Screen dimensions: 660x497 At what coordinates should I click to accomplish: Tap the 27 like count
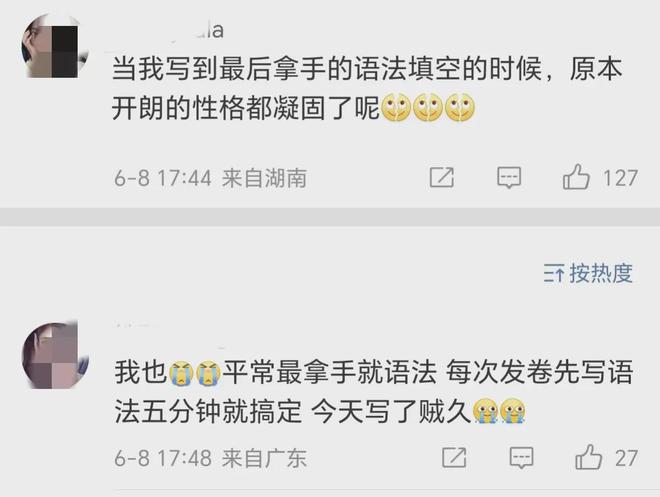[626, 458]
